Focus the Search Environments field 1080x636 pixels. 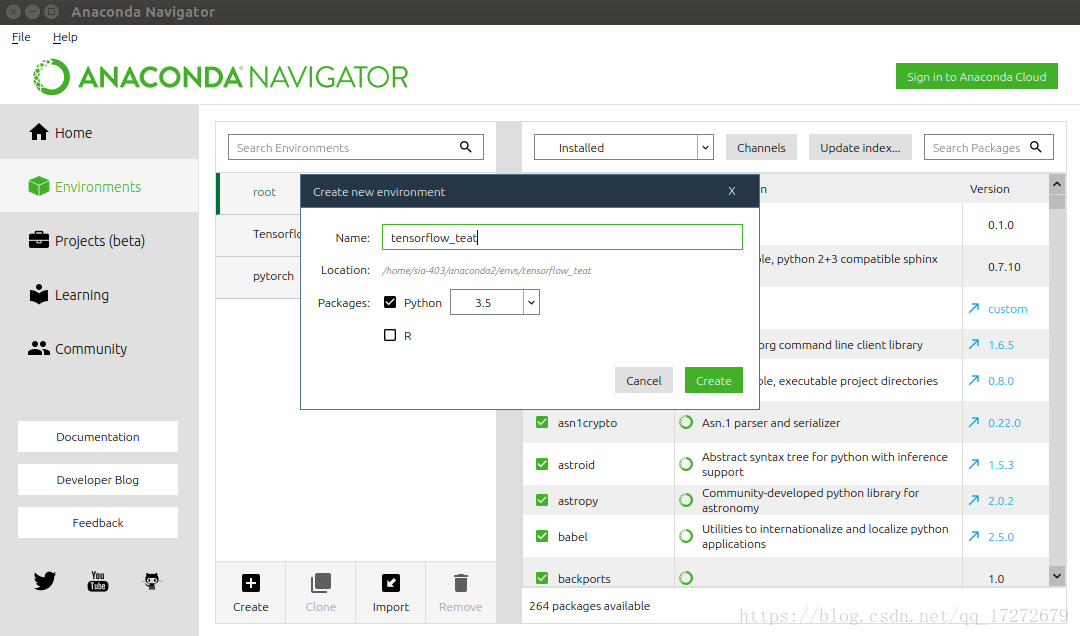355,147
